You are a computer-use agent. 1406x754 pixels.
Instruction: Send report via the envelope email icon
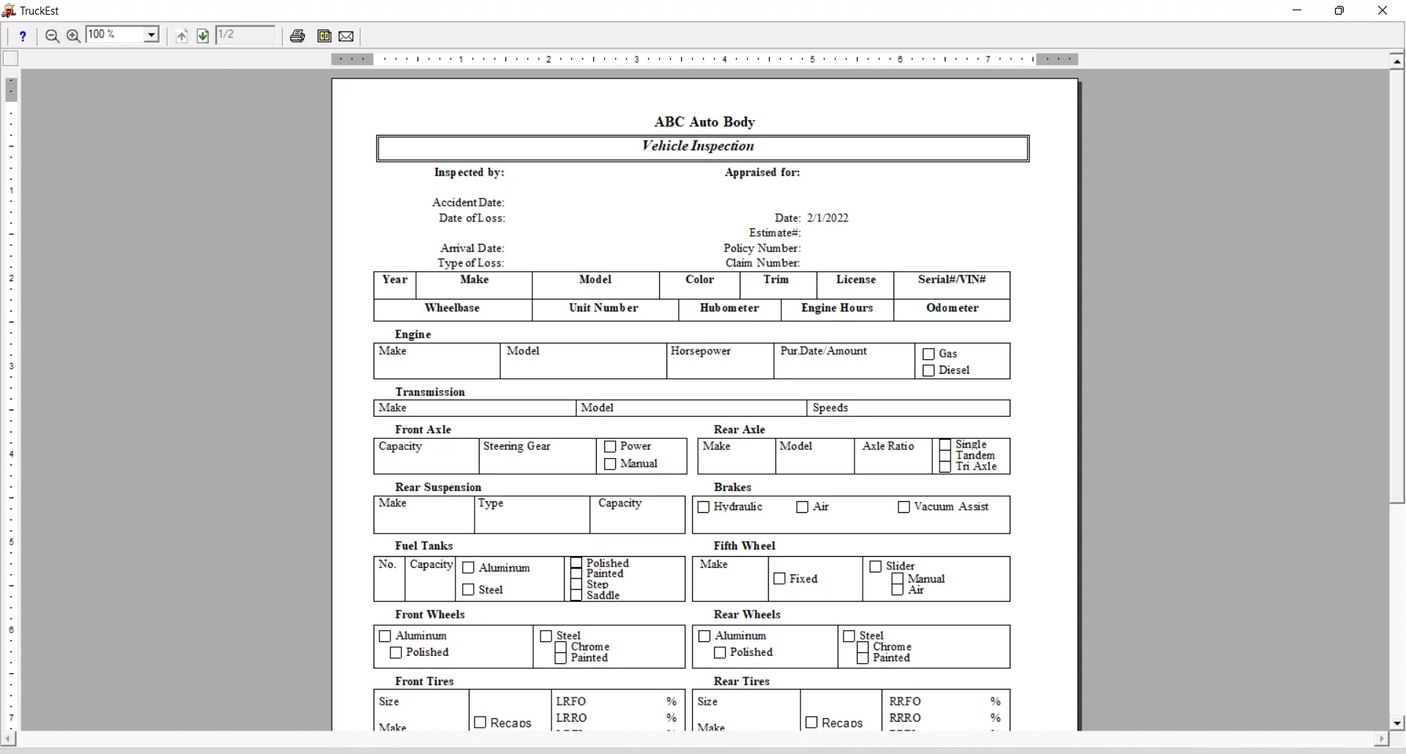346,35
